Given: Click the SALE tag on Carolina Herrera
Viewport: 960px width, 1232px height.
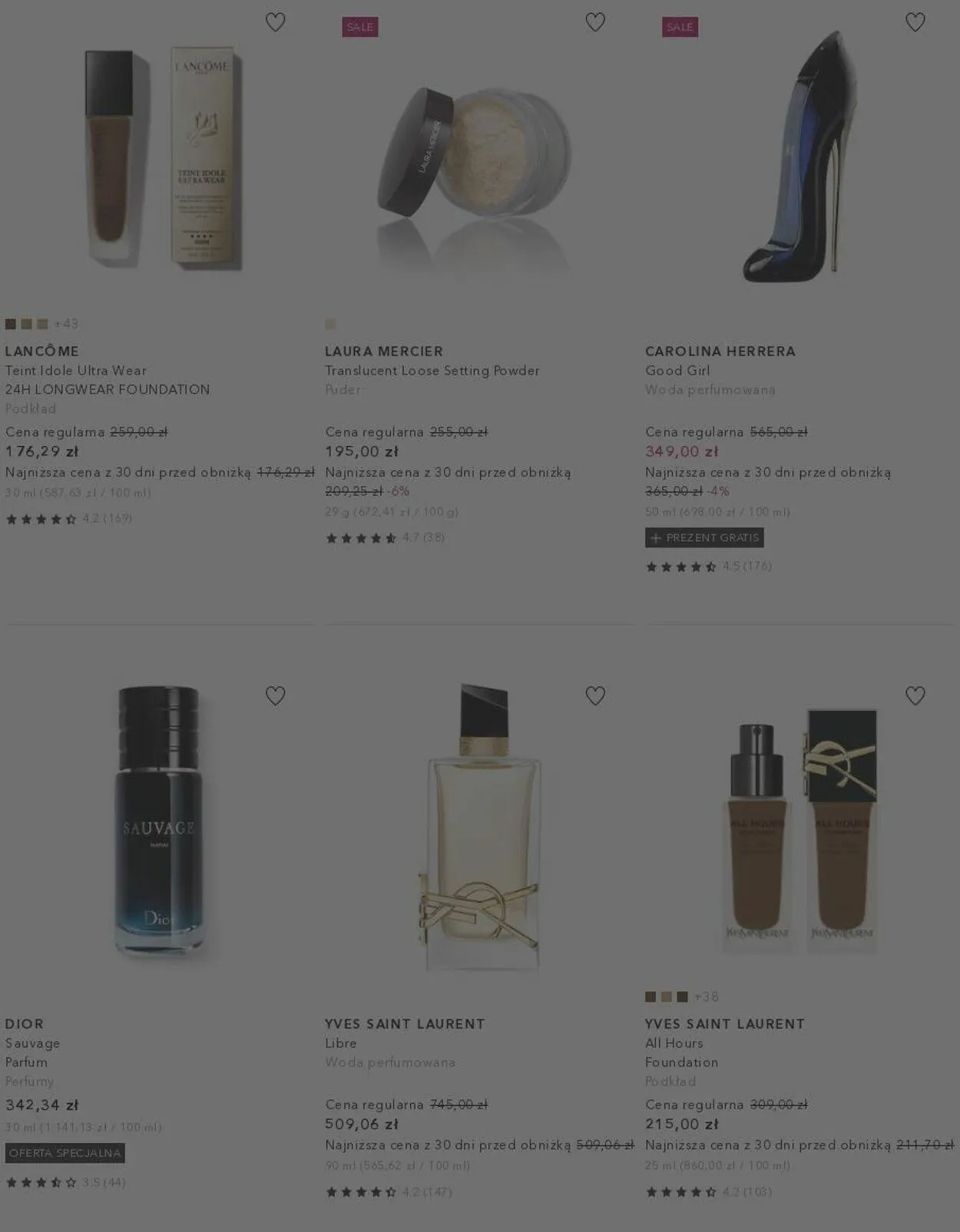Looking at the screenshot, I should [x=680, y=27].
